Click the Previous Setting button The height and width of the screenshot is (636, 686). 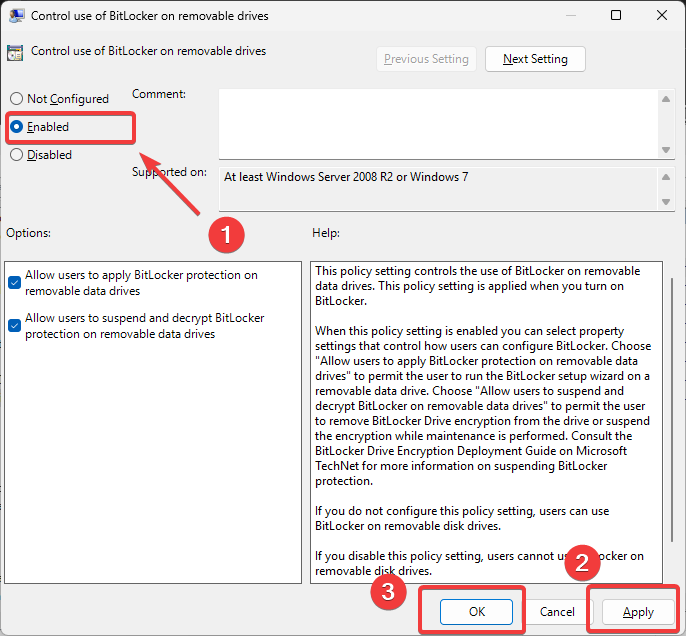(x=426, y=59)
